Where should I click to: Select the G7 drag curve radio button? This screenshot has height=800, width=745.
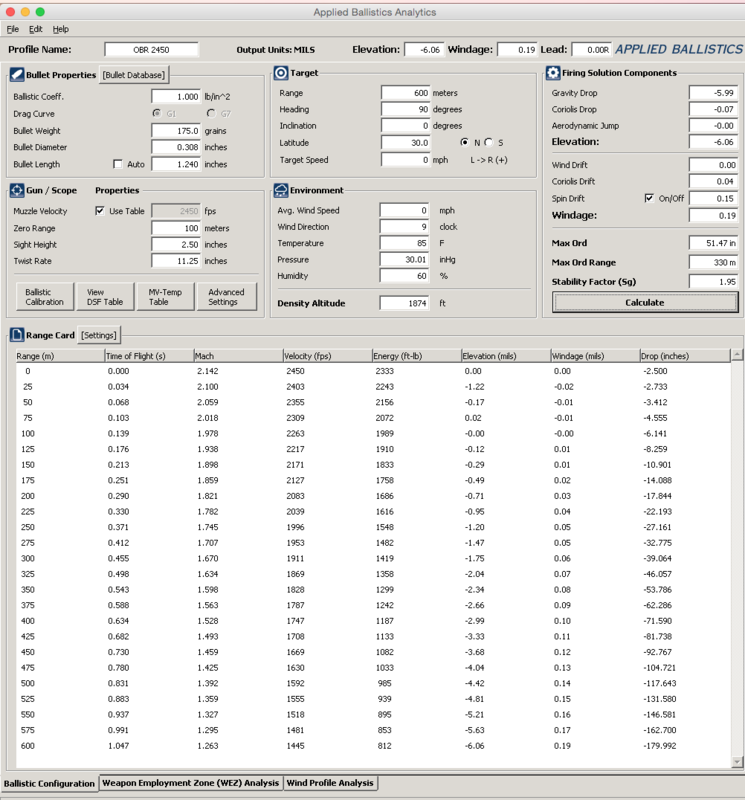point(211,113)
